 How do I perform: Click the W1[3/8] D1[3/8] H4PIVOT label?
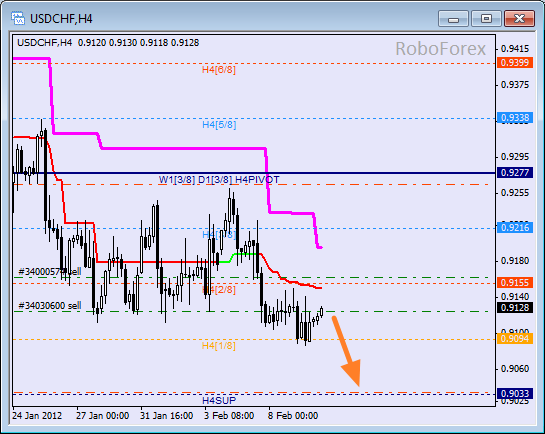[x=219, y=180]
